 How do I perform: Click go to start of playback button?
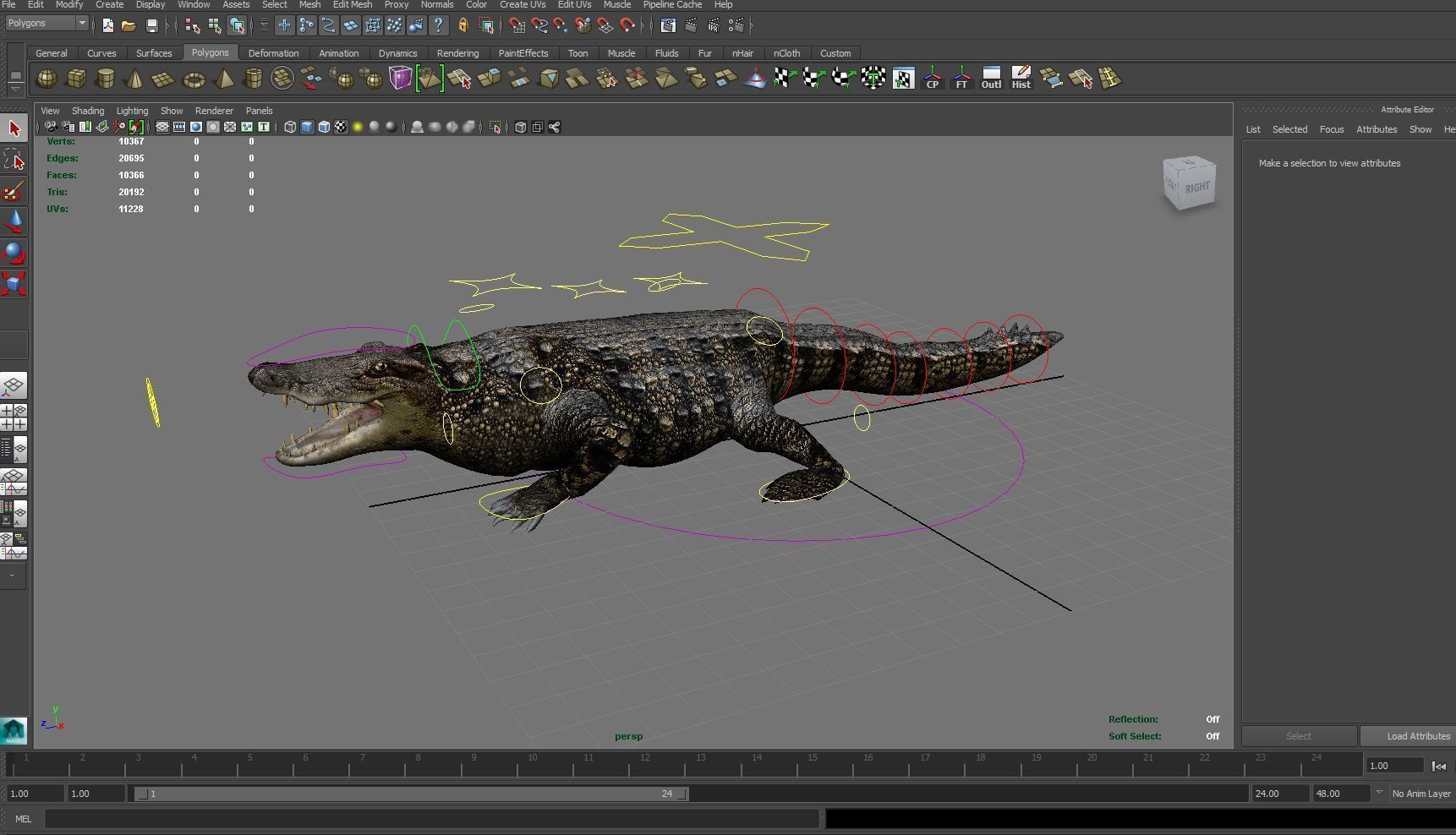[1439, 766]
